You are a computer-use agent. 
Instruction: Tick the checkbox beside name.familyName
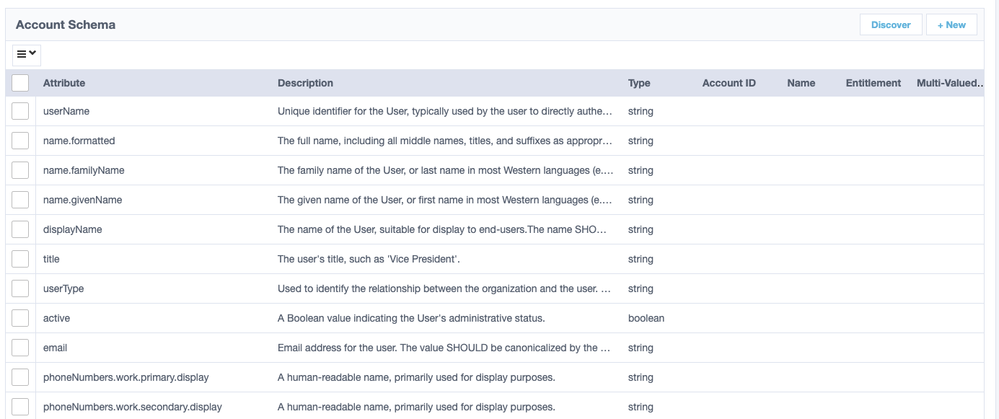(20, 170)
